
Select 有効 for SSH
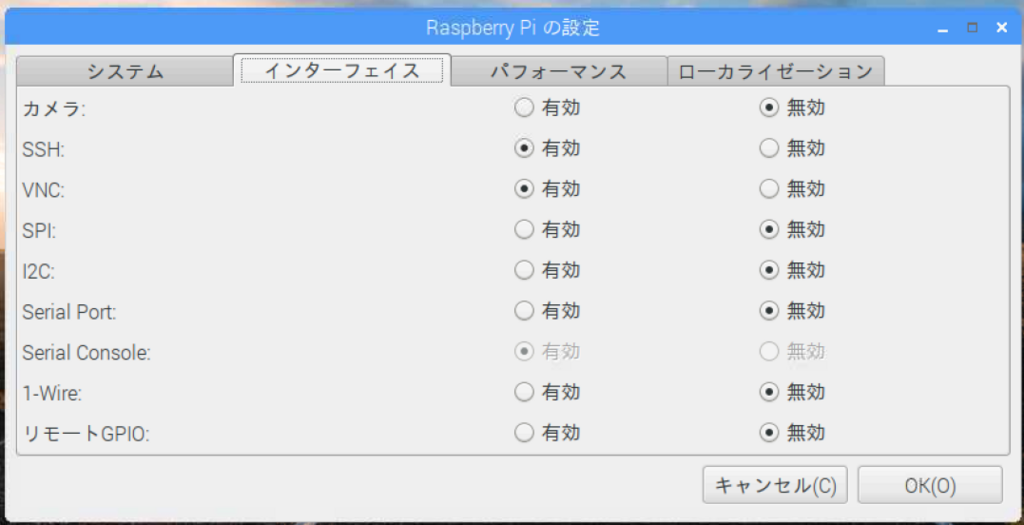524,148
